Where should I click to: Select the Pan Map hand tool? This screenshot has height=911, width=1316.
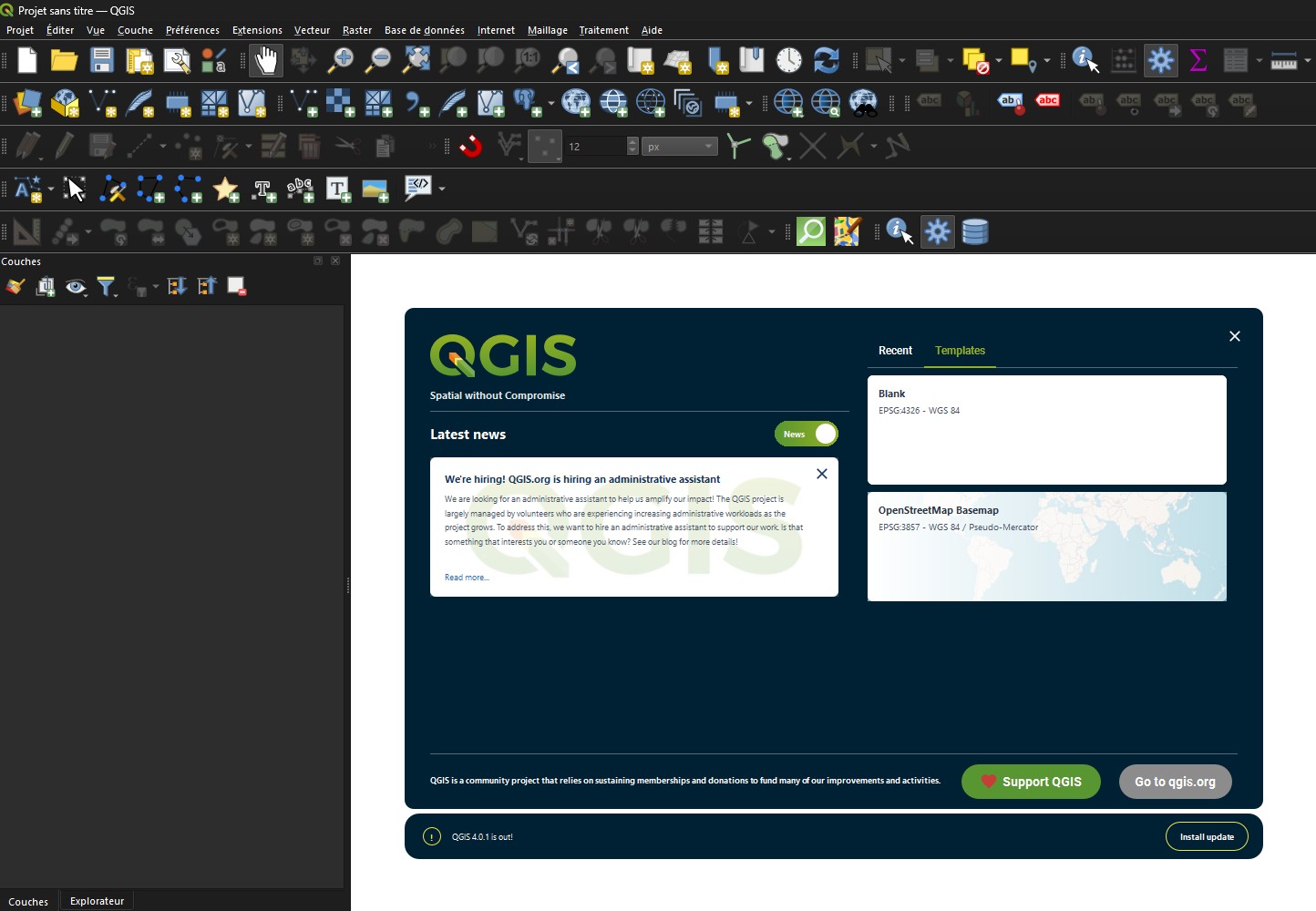point(266,61)
